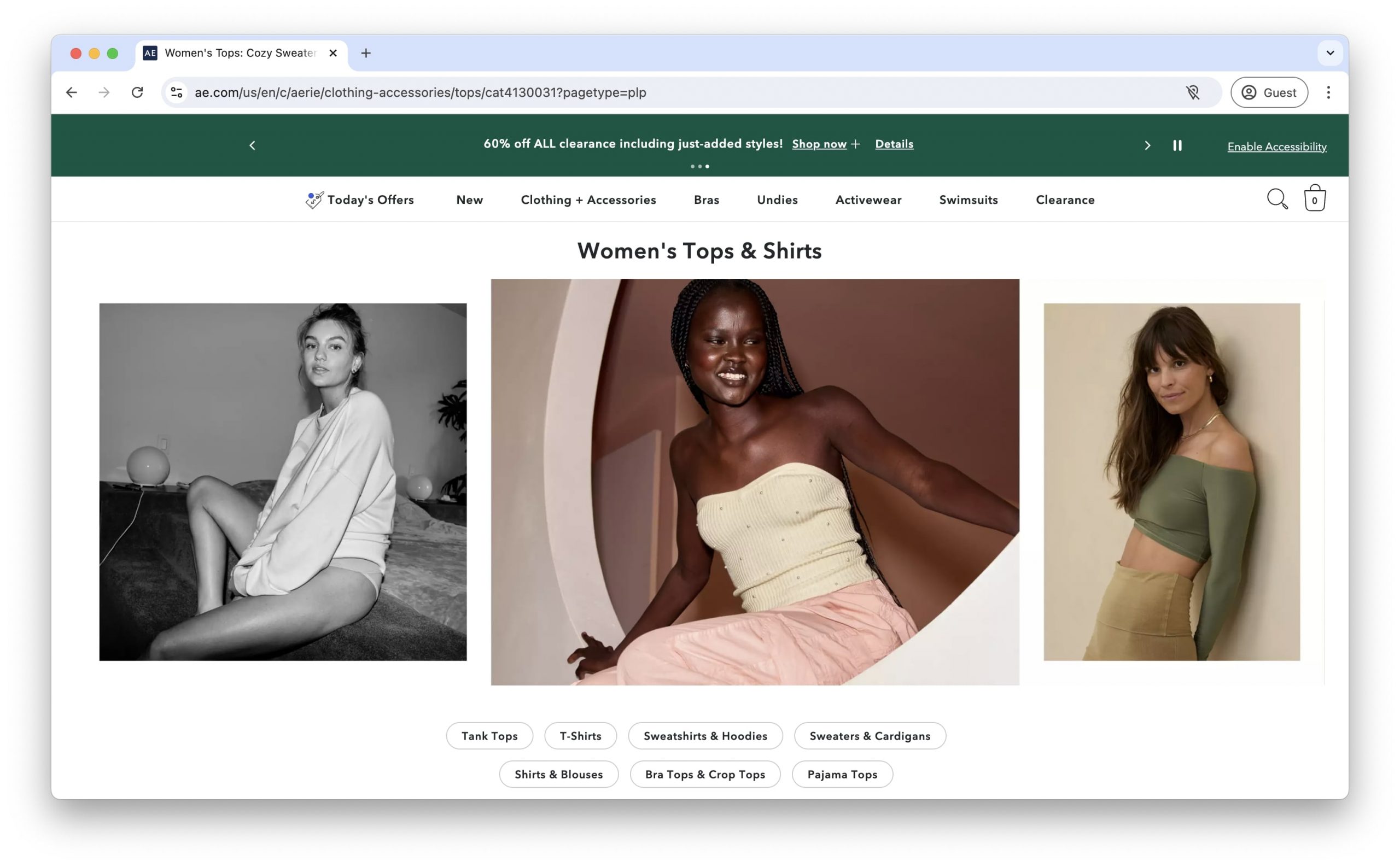Click the black-and-white sweatshirt photo
The image size is (1400, 867).
point(283,482)
